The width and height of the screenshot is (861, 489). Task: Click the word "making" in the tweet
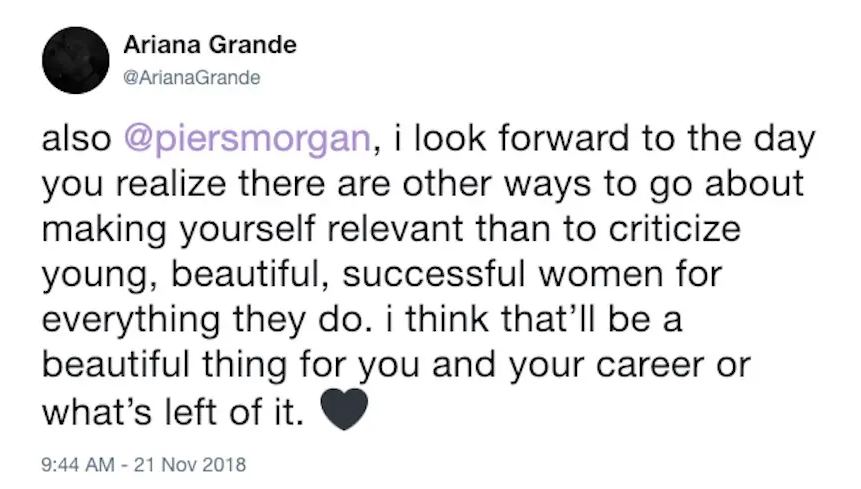tap(104, 231)
